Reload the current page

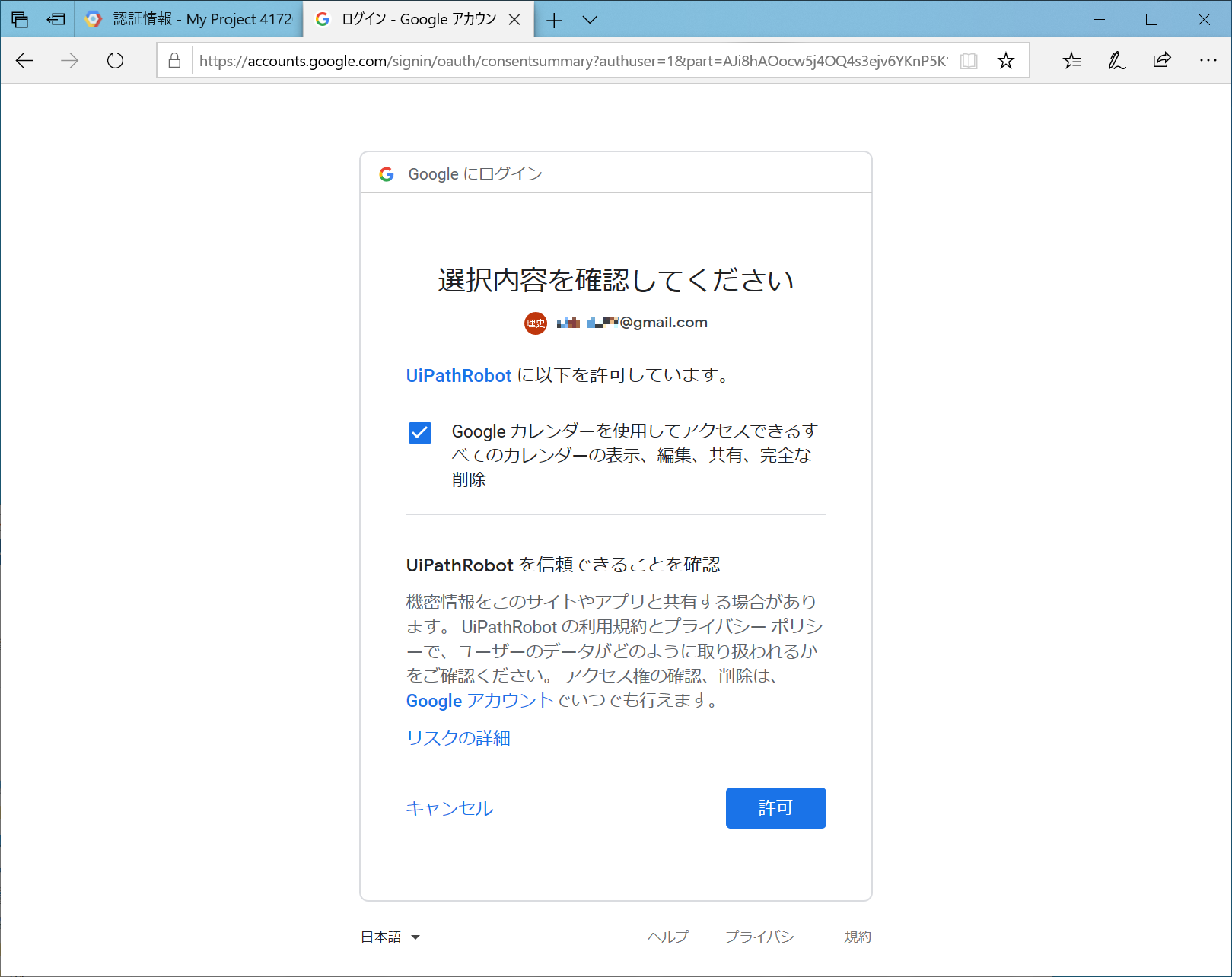(115, 61)
